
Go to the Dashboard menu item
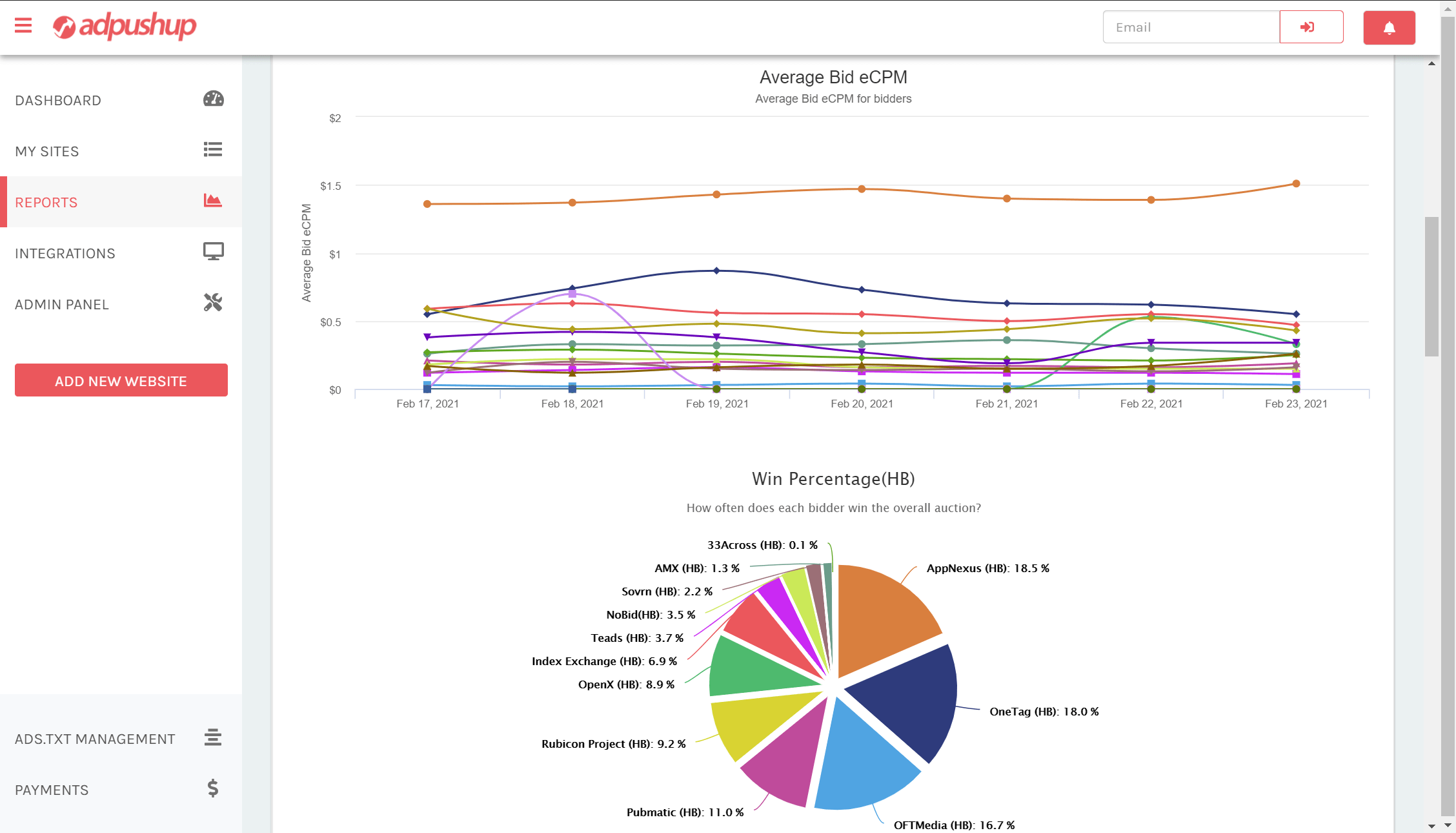click(x=58, y=101)
